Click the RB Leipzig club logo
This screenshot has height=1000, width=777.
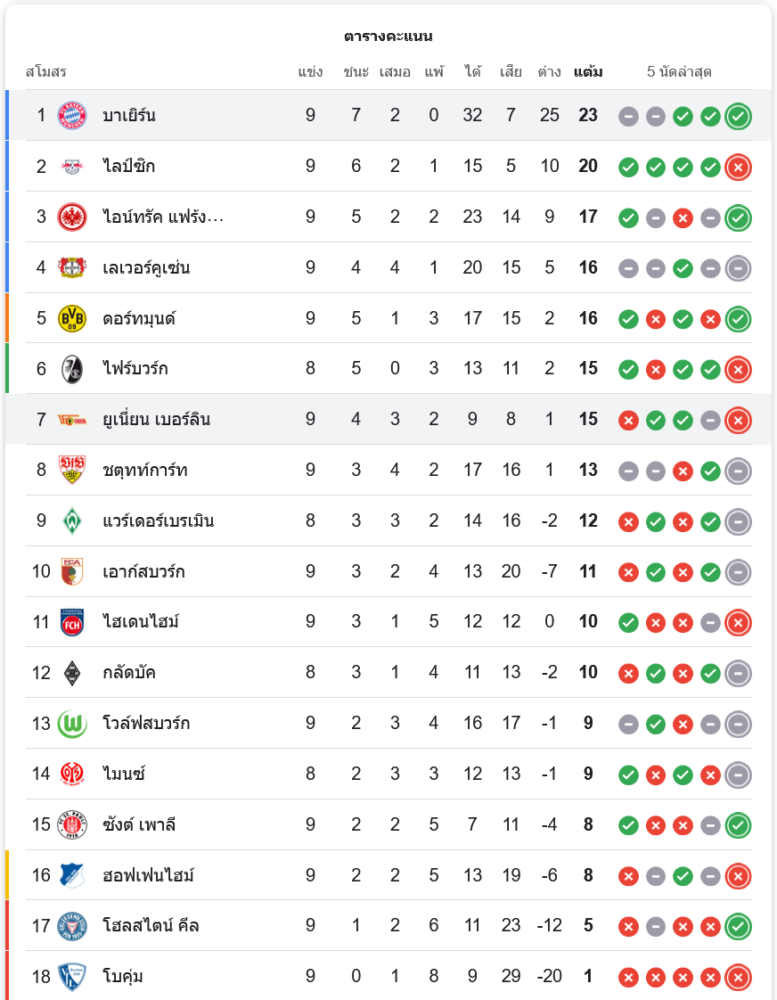[x=72, y=166]
